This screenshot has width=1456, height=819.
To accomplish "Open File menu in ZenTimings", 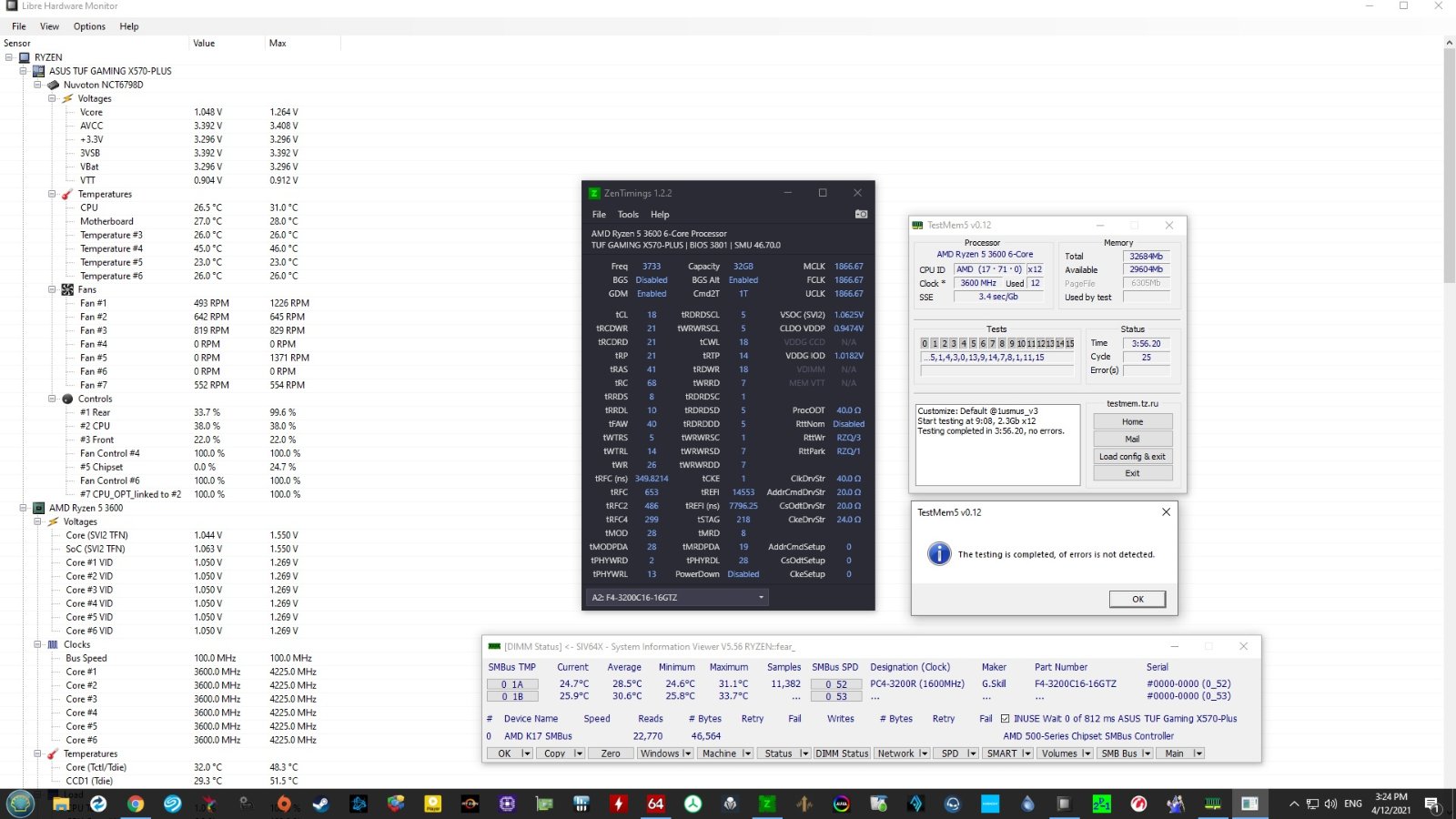I will pos(599,215).
